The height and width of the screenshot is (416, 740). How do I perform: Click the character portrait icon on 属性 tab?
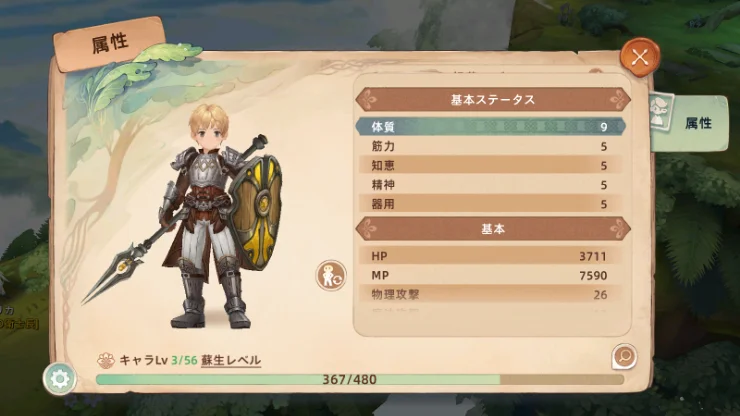660,112
